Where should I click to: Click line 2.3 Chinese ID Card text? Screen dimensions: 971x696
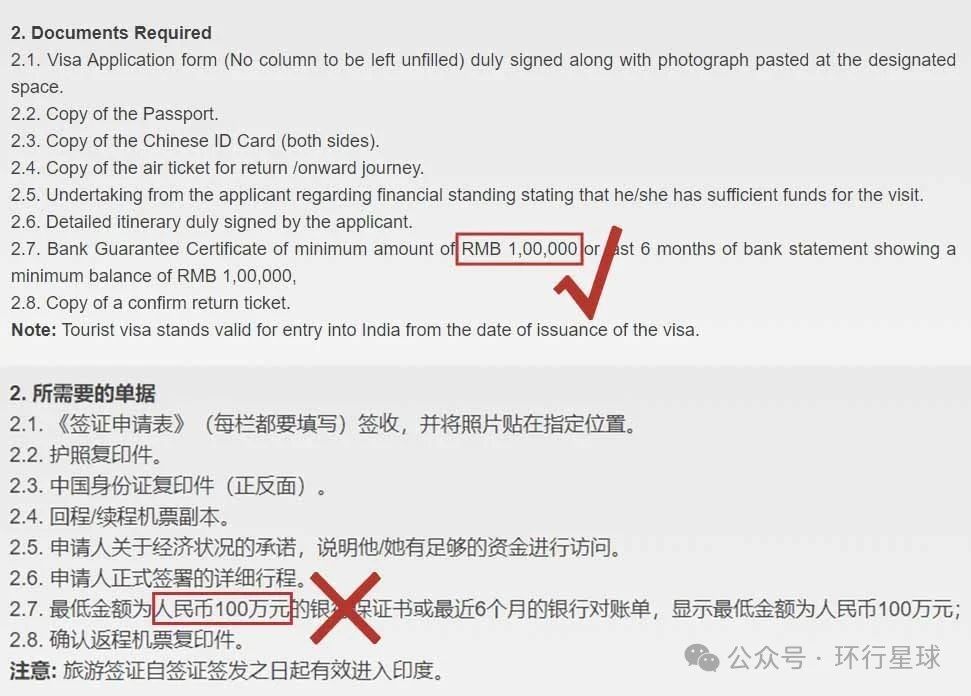[x=194, y=141]
